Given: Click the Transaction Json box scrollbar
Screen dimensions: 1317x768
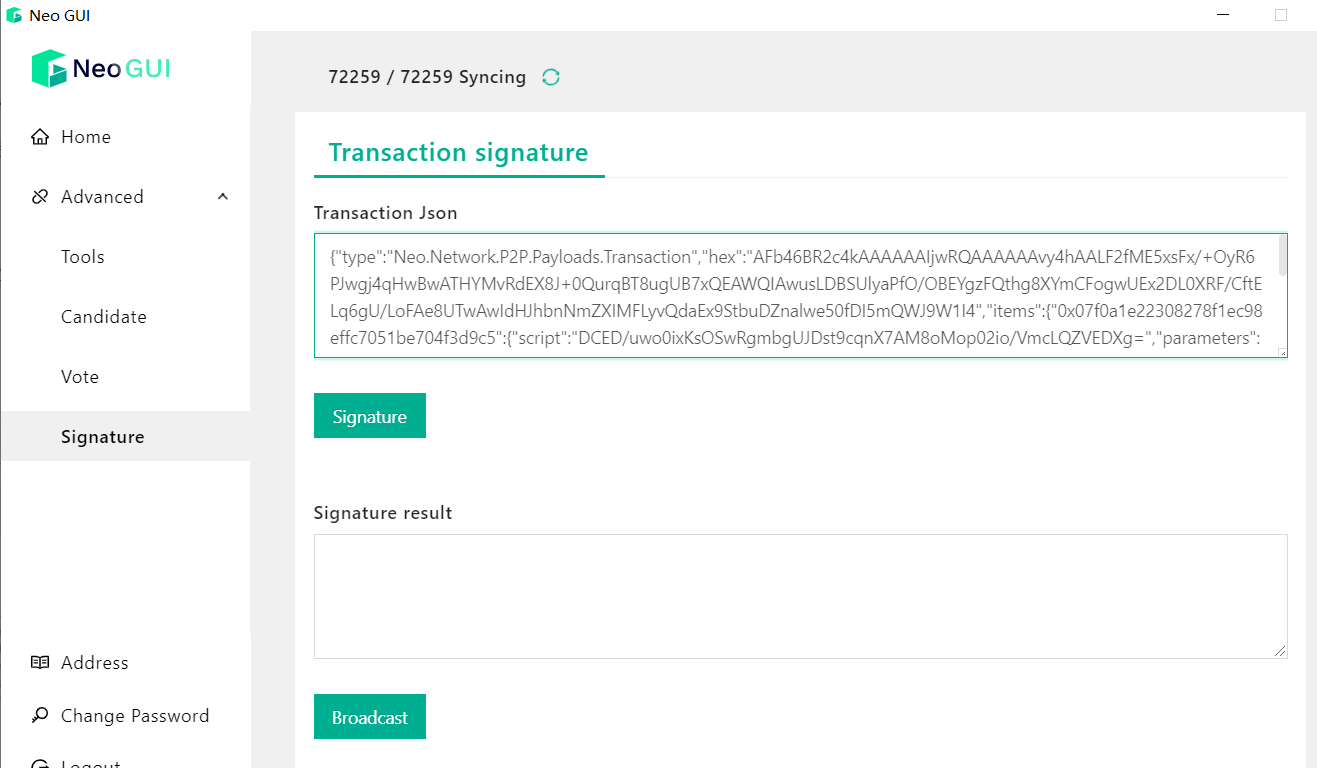Looking at the screenshot, I should 1282,256.
